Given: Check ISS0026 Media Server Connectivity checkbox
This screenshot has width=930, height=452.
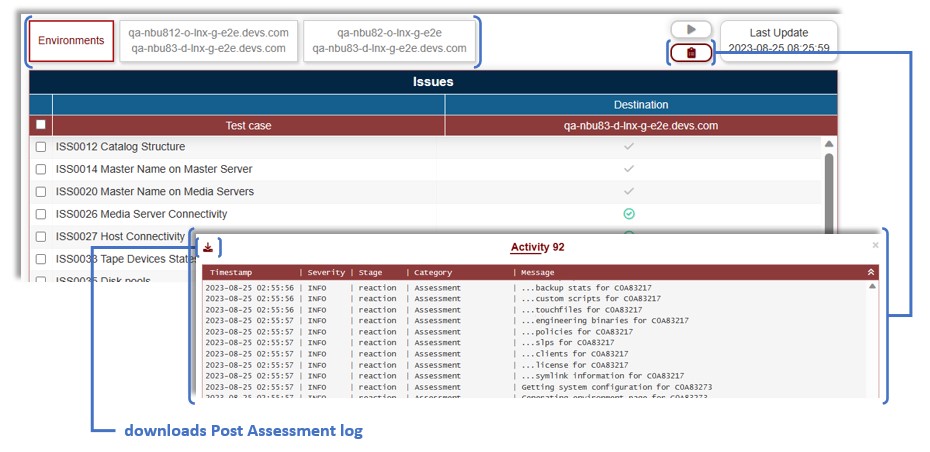Looking at the screenshot, I should click(41, 214).
